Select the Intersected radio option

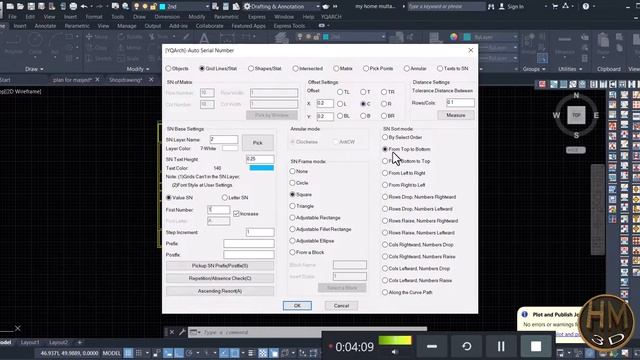pos(307,69)
